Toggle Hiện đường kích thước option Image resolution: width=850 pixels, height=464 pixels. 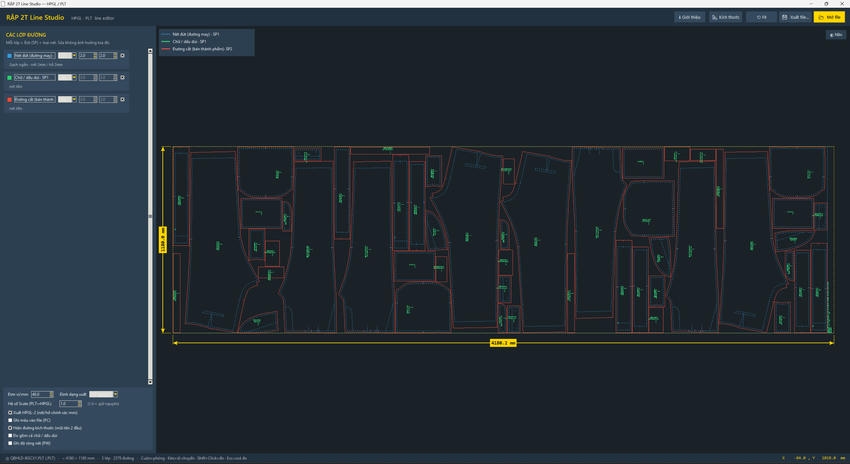10,428
